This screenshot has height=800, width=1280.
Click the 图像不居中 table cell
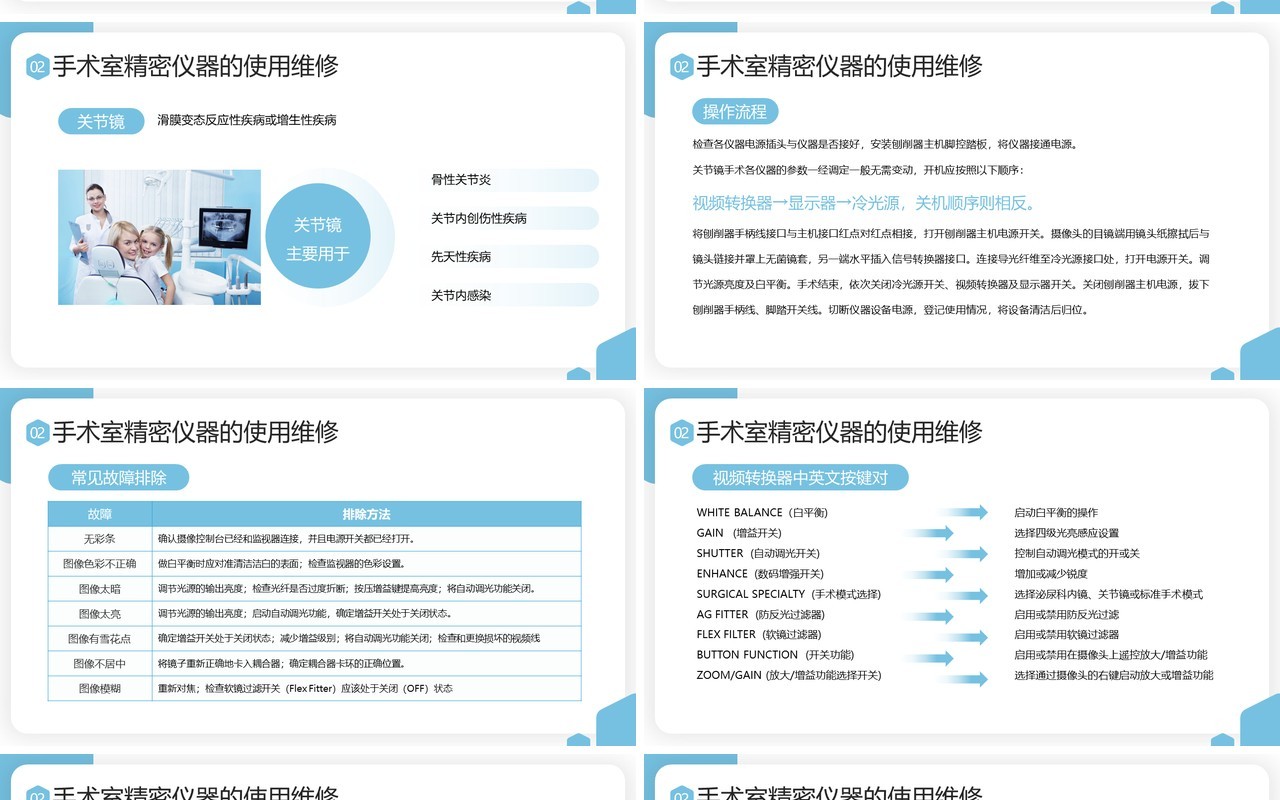tap(100, 664)
